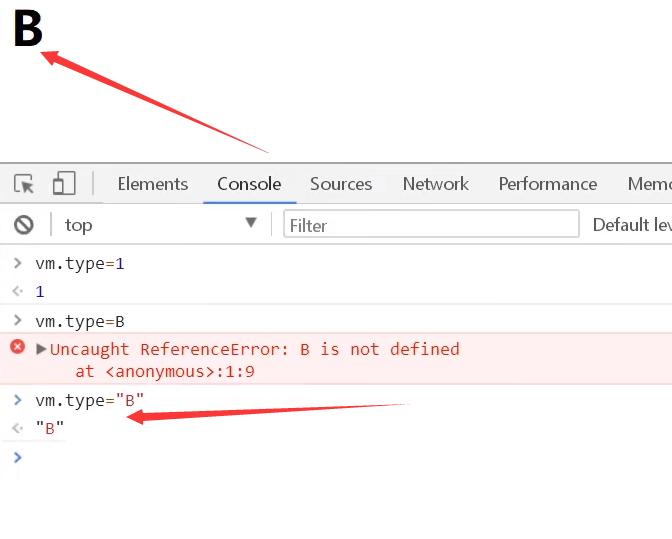672x539 pixels.
Task: Click the red error icon
Action: tap(17, 347)
